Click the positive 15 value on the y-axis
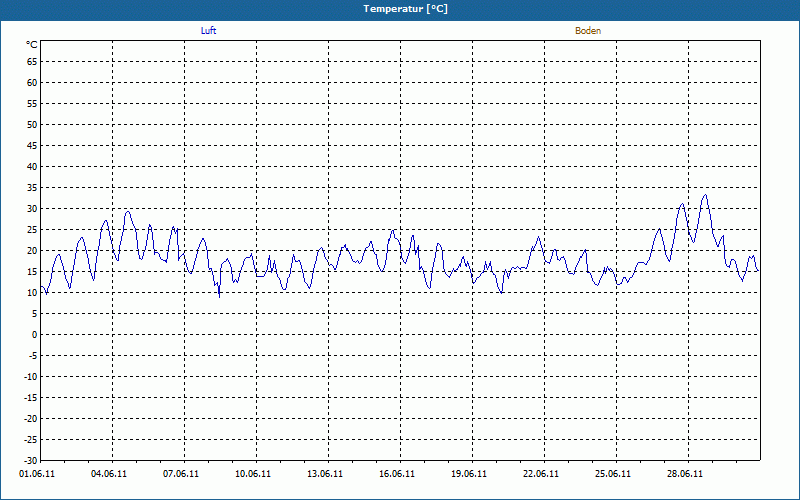Screen dimensions: 800x500 (x=32, y=272)
